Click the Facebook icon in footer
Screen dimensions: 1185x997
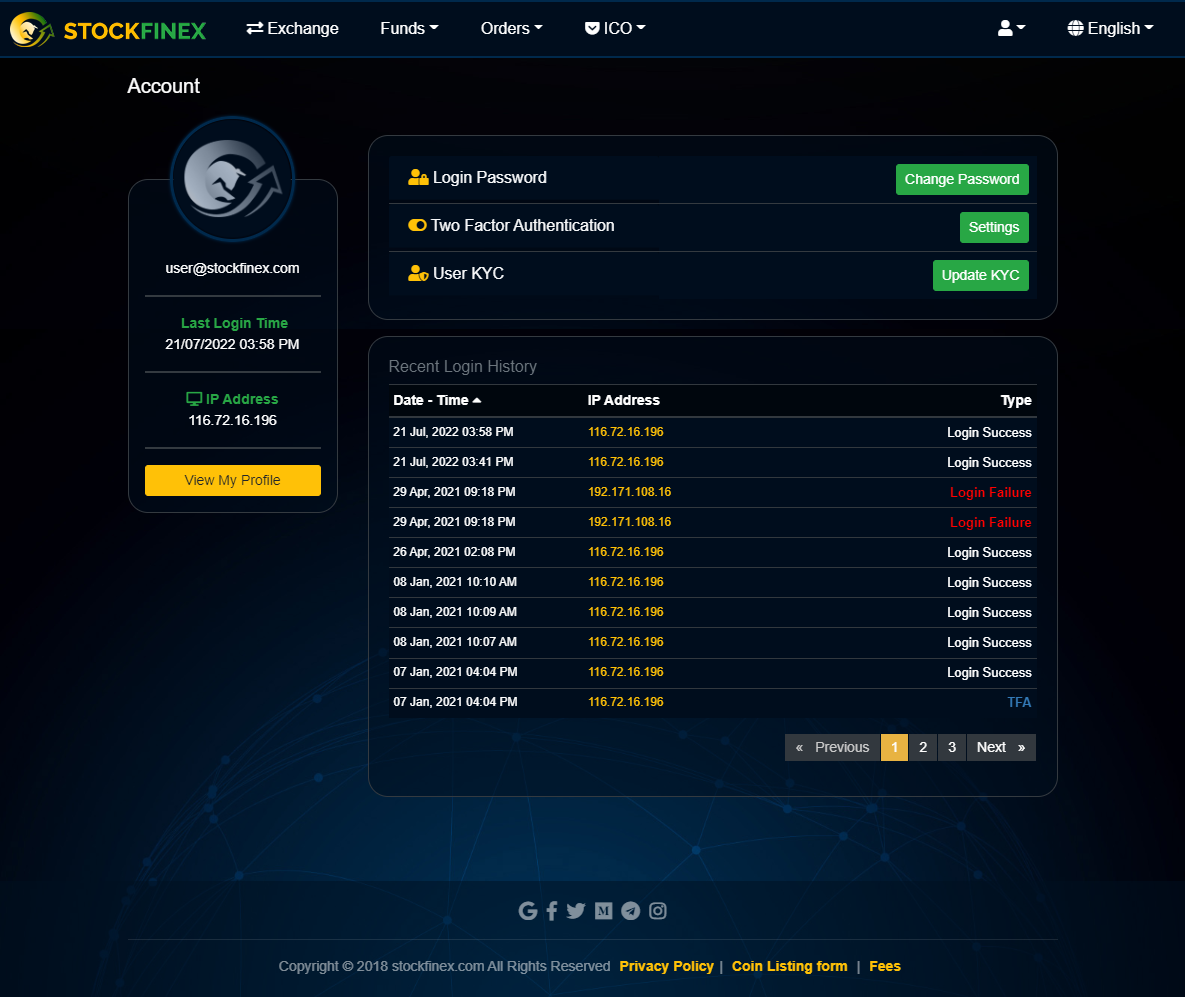click(x=552, y=911)
